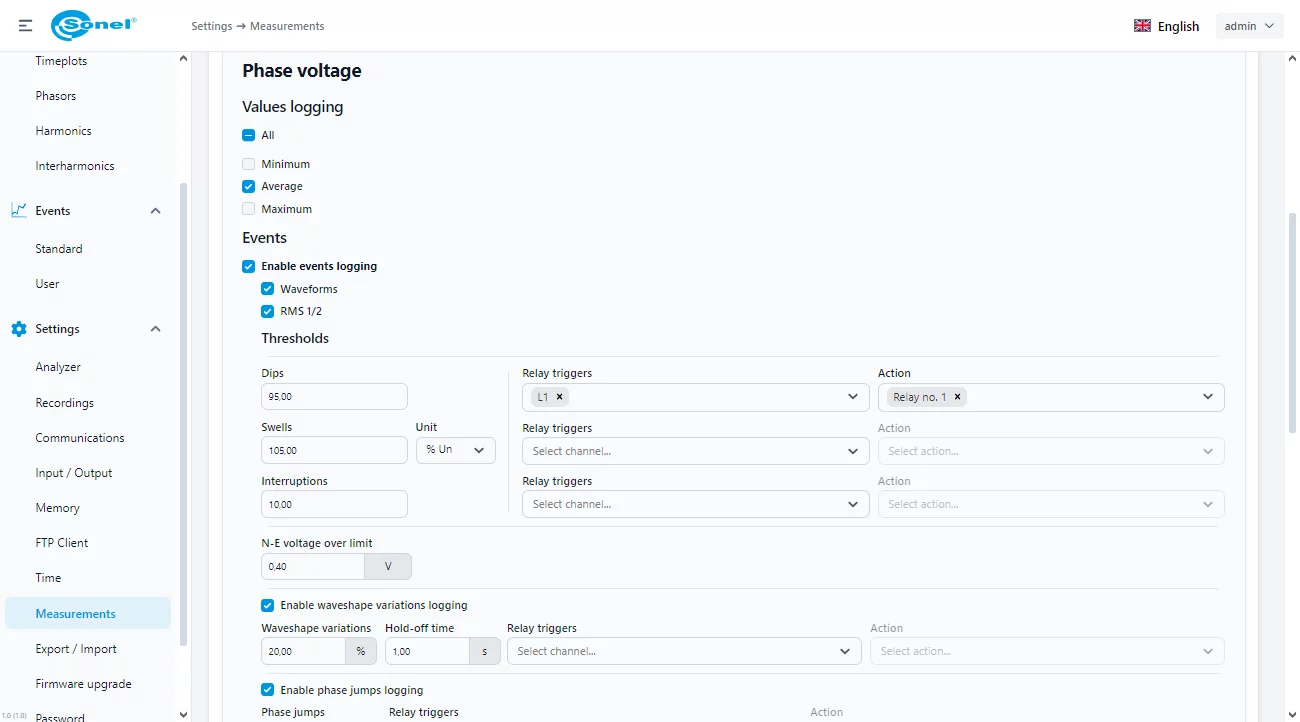Disable waveshape variations logging checkbox
The image size is (1300, 722).
[268, 605]
